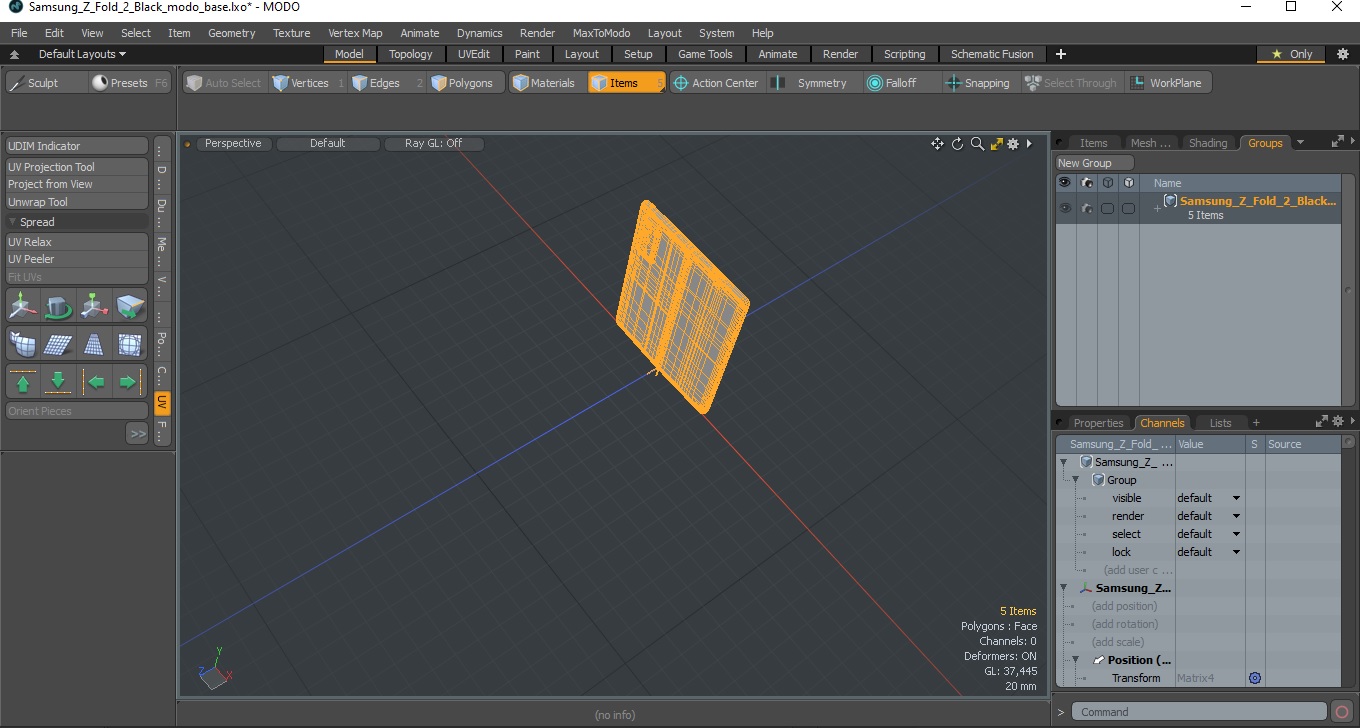1360x728 pixels.
Task: Align UVs downward with green down arrow
Action: pyautogui.click(x=58, y=382)
